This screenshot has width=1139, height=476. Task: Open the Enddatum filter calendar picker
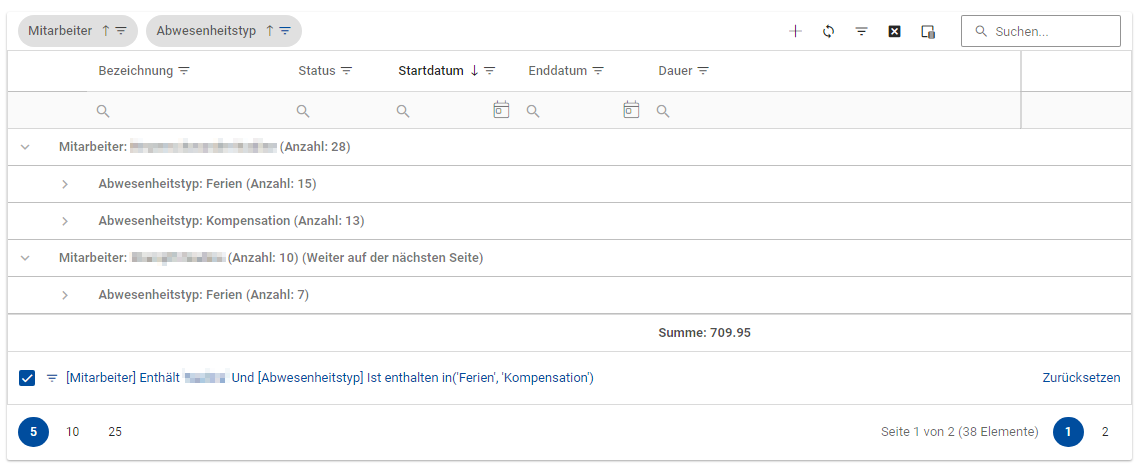pos(631,110)
